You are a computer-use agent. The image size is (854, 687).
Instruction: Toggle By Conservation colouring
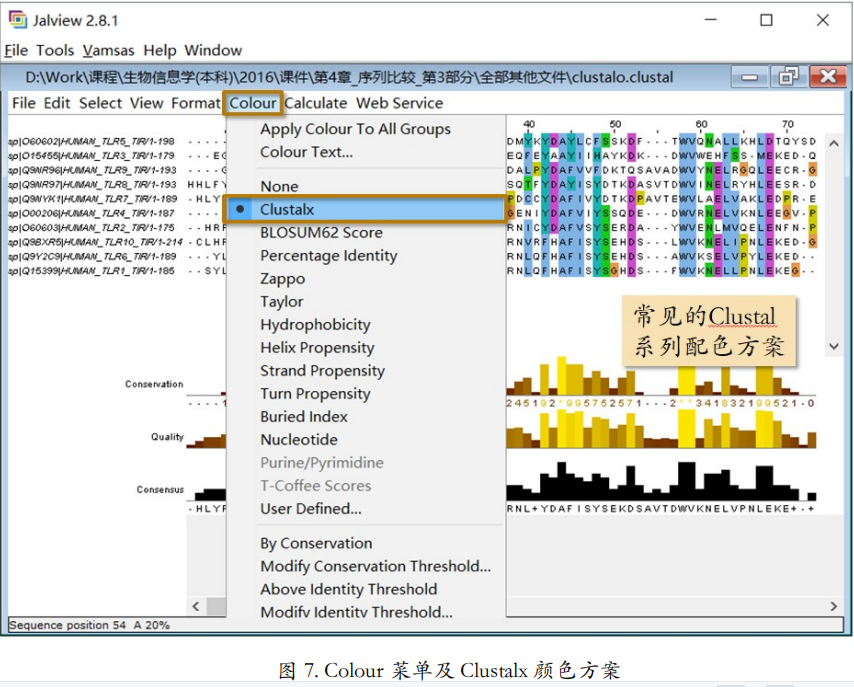(366, 543)
